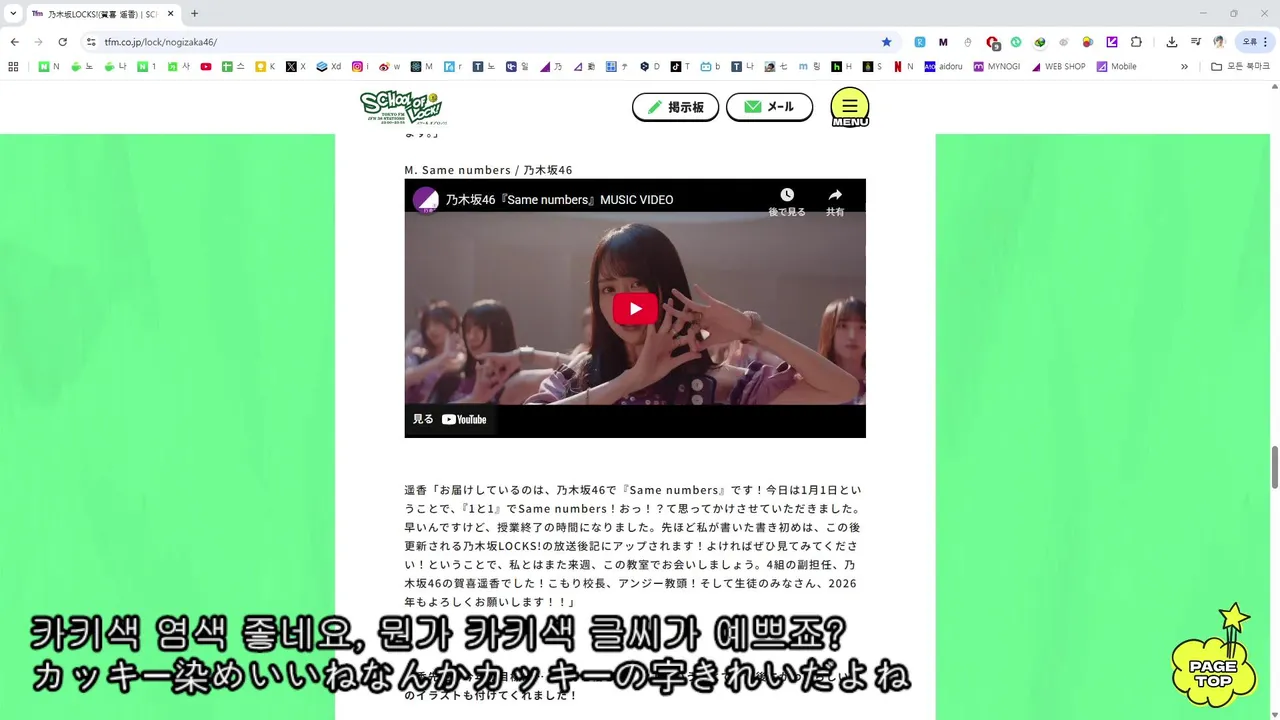Open the browser profile avatar
The height and width of the screenshot is (720, 1280).
coord(1219,42)
